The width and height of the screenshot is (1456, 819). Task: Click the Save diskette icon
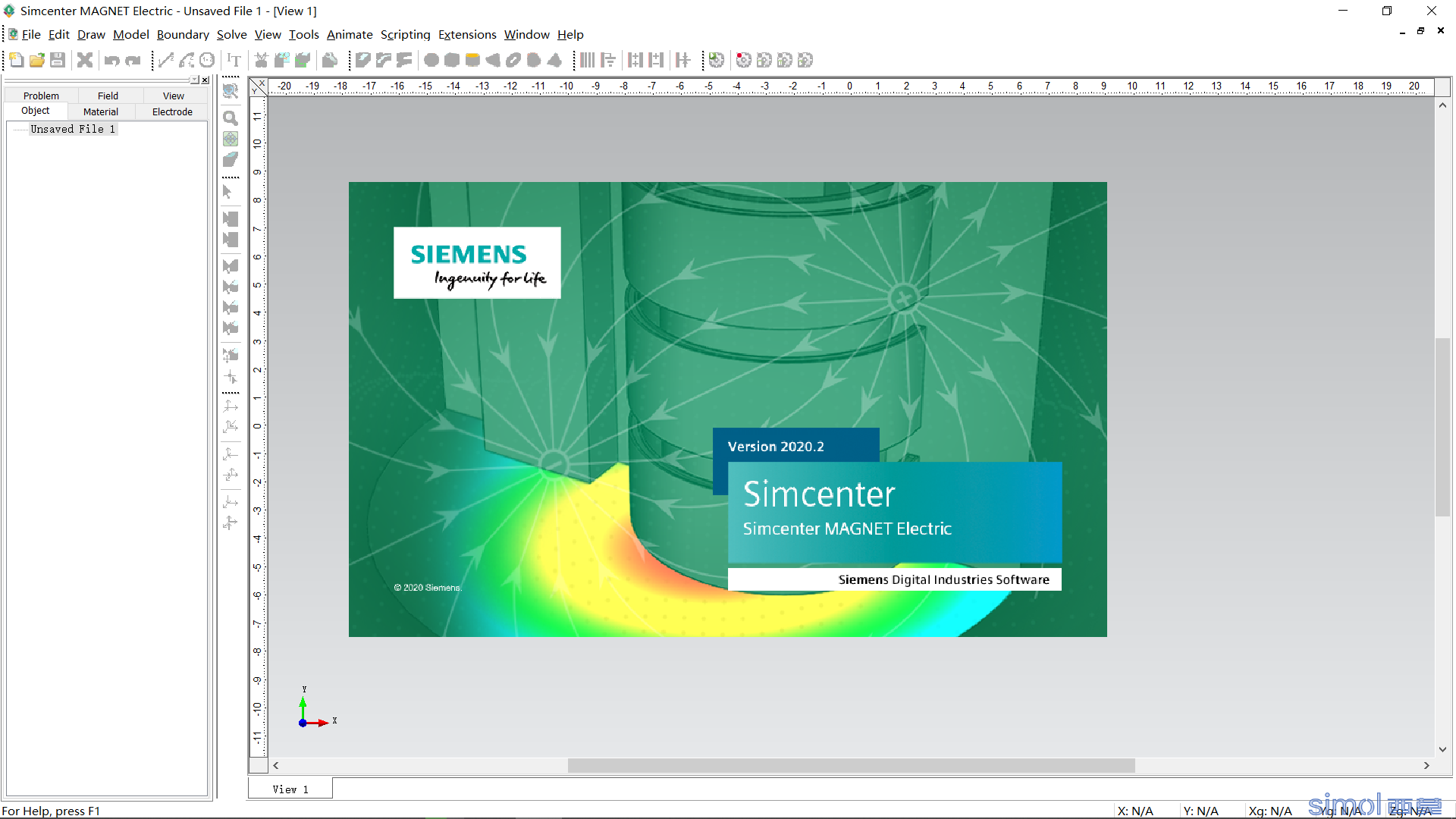[58, 60]
